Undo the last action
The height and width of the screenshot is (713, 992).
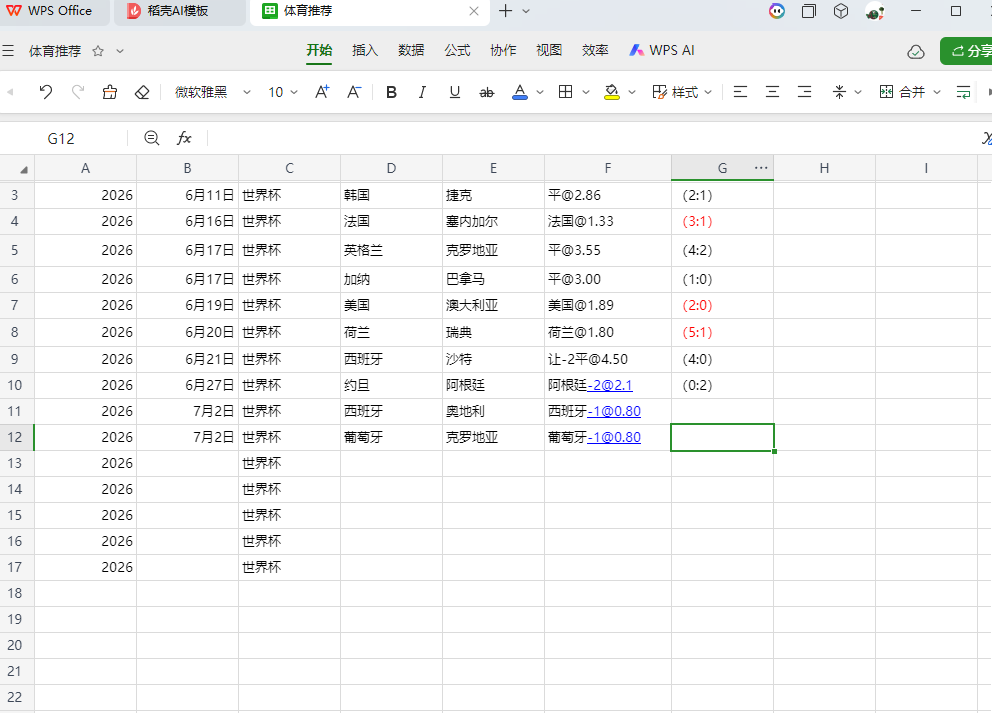pyautogui.click(x=46, y=92)
